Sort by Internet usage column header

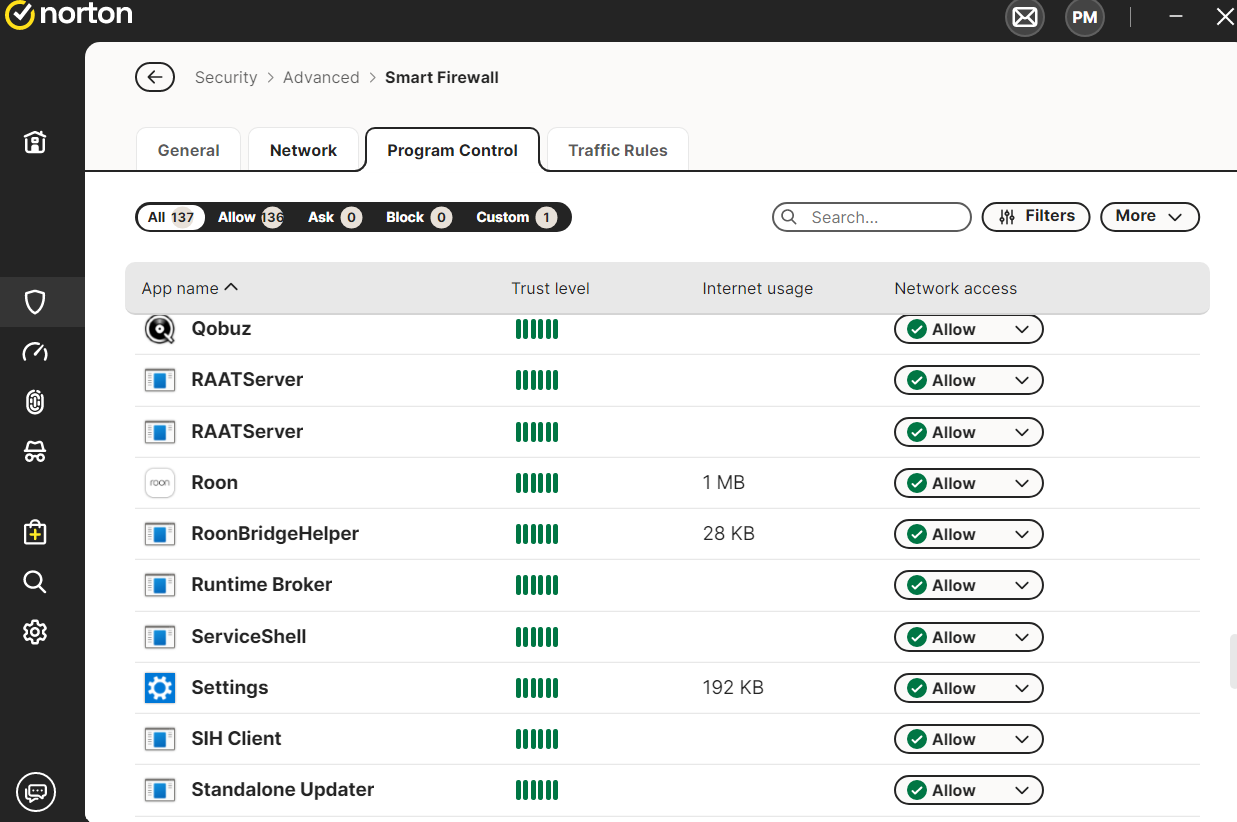pyautogui.click(x=757, y=288)
